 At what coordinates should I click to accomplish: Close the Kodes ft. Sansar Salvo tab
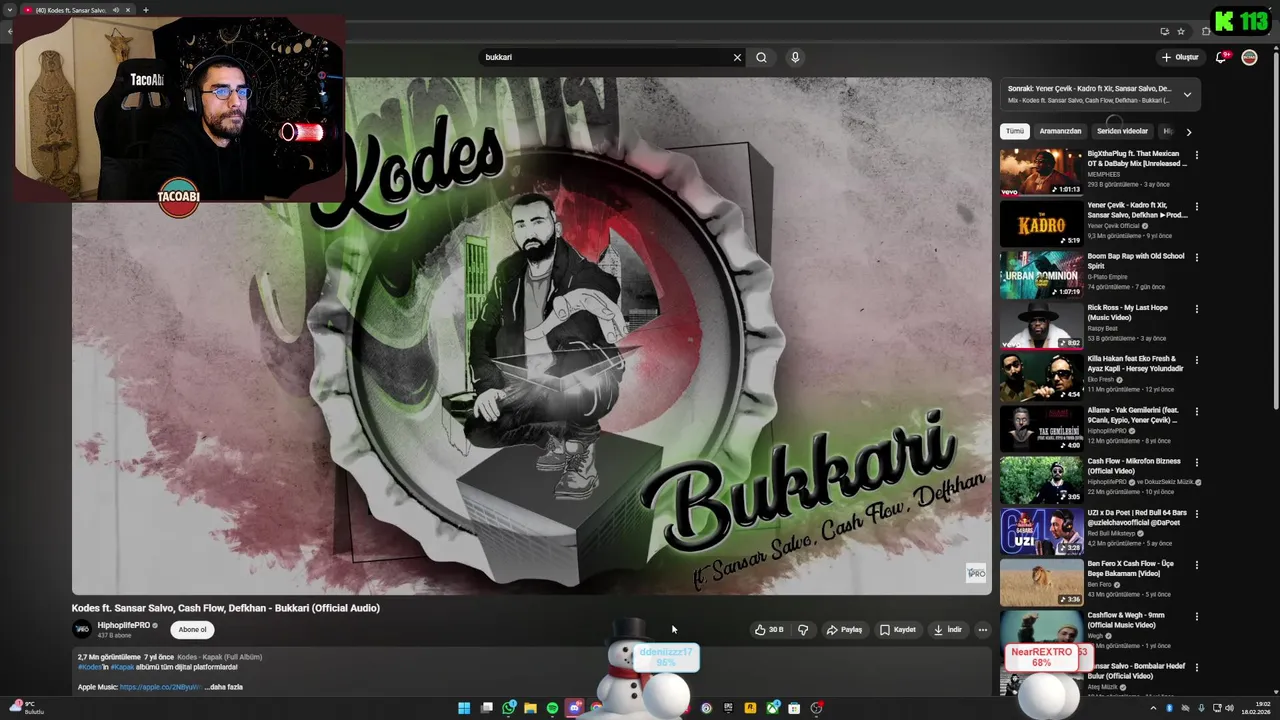pos(130,10)
